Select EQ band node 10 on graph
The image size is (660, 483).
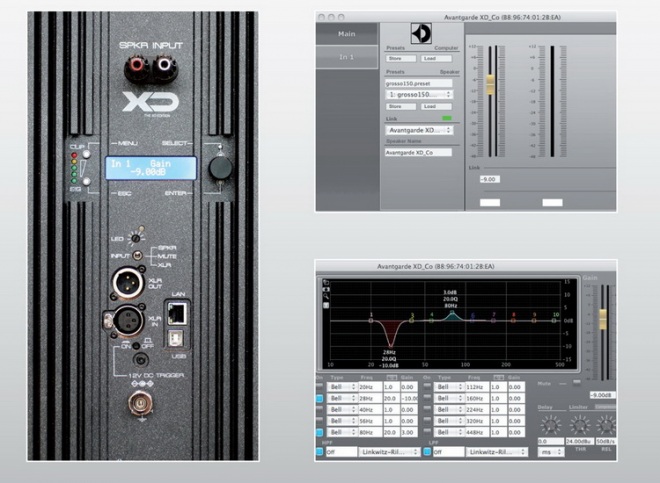555,320
